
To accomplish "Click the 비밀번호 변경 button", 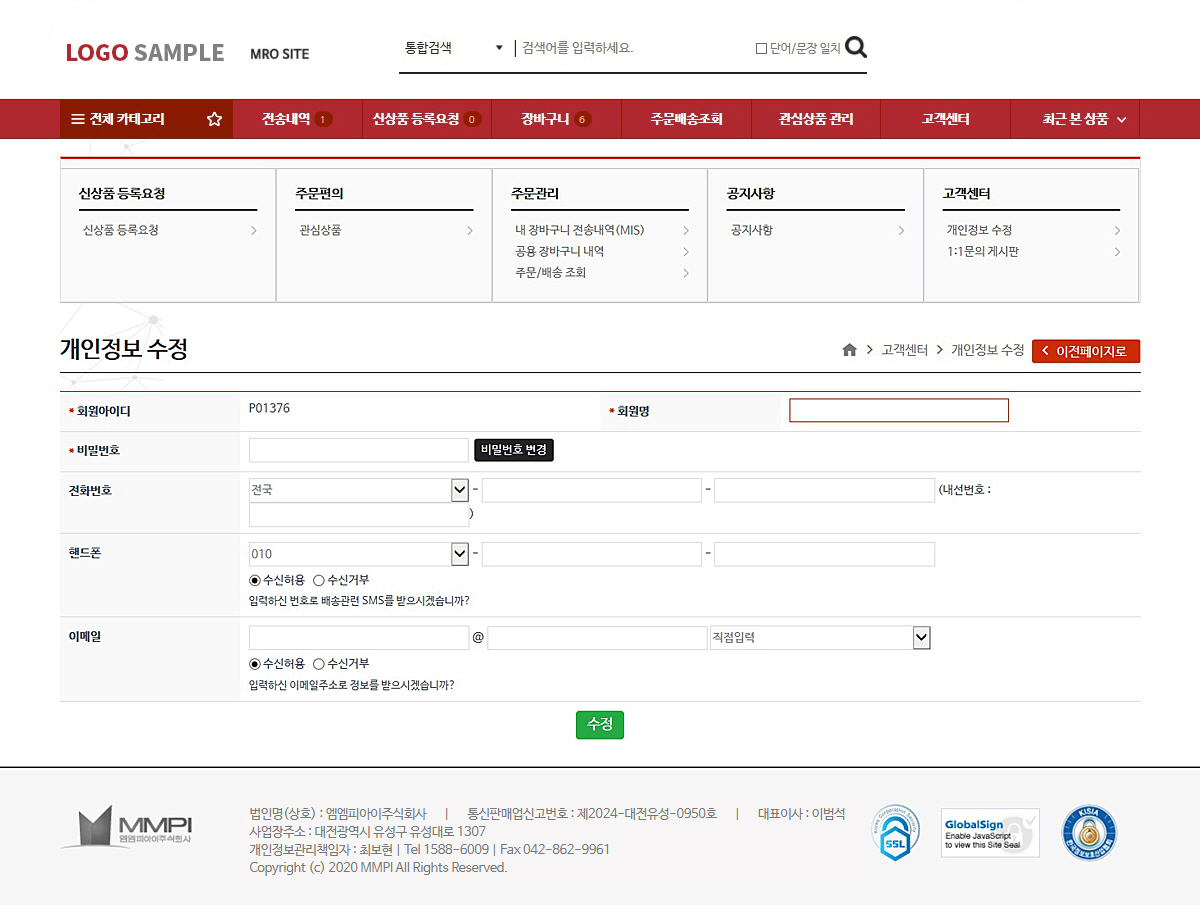I will click(513, 450).
